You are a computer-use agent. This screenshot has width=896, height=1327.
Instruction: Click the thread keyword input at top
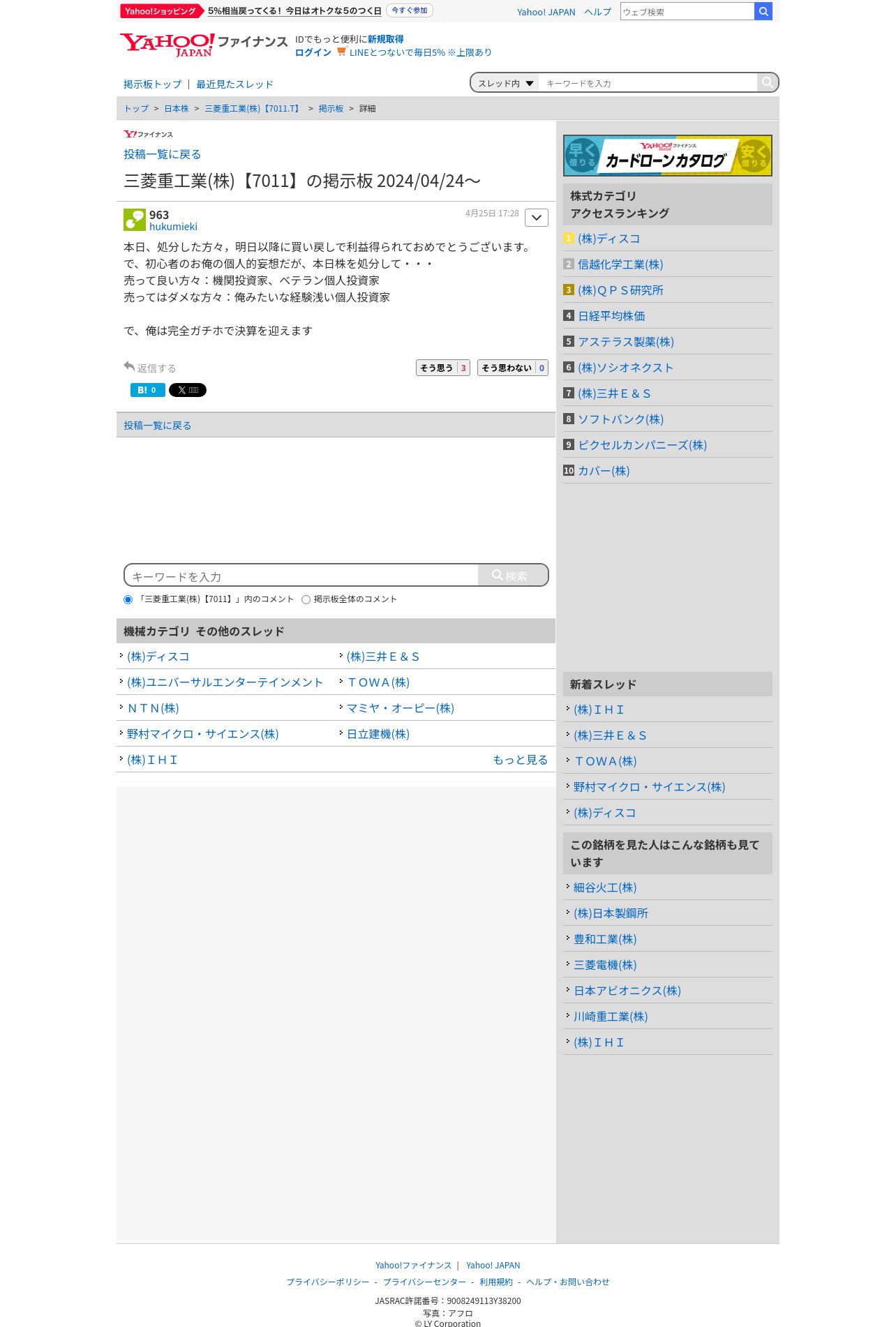(x=648, y=83)
